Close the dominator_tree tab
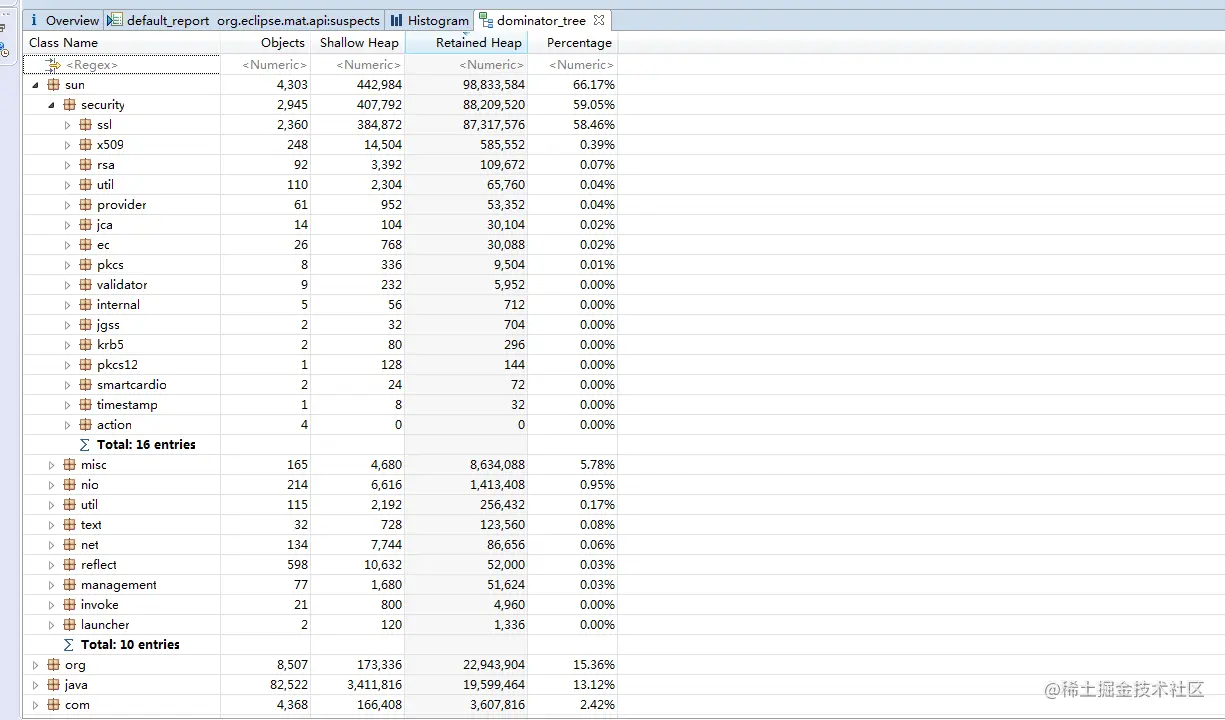1225x720 pixels. pyautogui.click(x=599, y=20)
